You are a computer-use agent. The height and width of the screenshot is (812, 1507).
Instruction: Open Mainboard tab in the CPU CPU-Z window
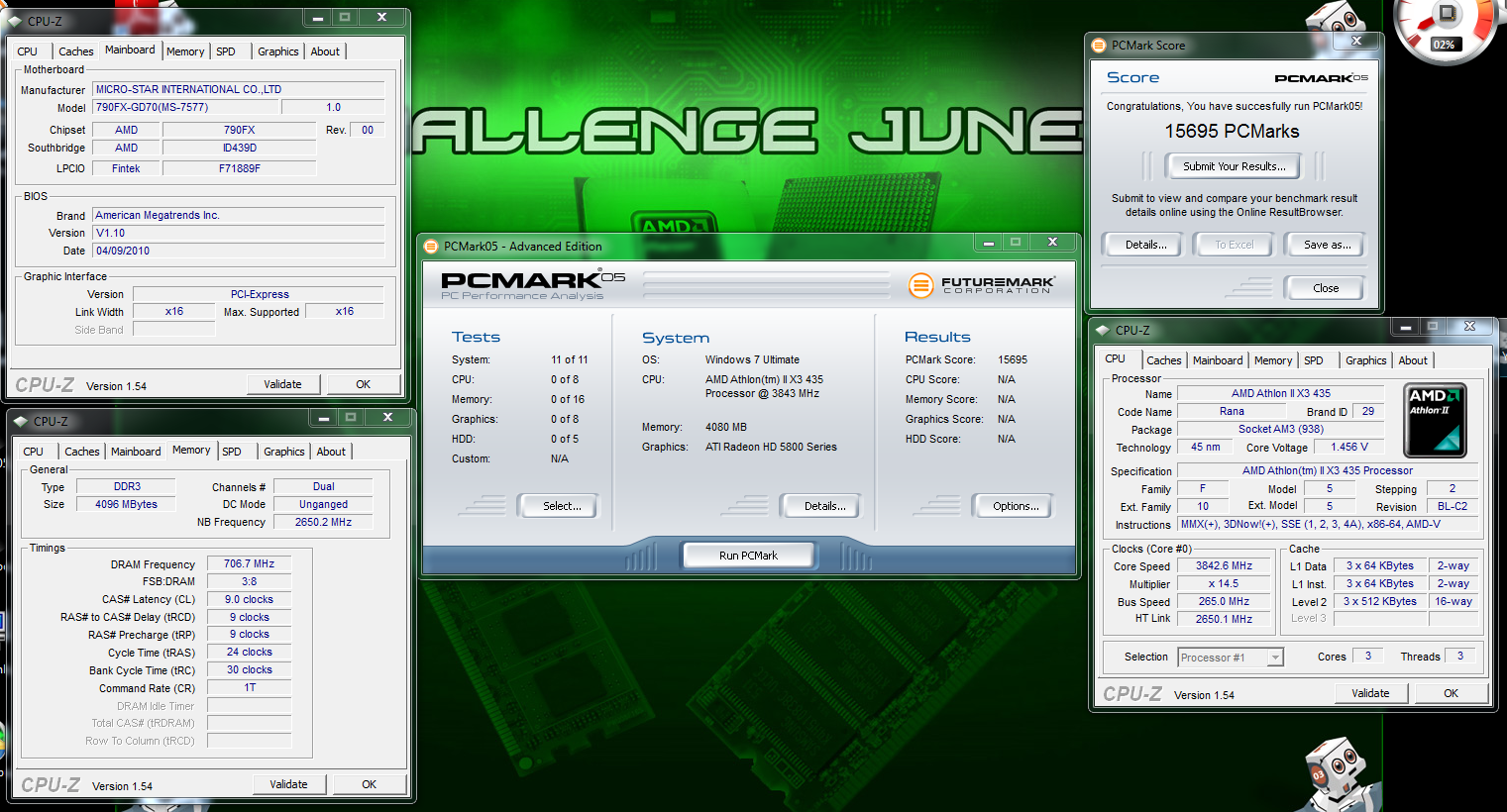(1218, 360)
